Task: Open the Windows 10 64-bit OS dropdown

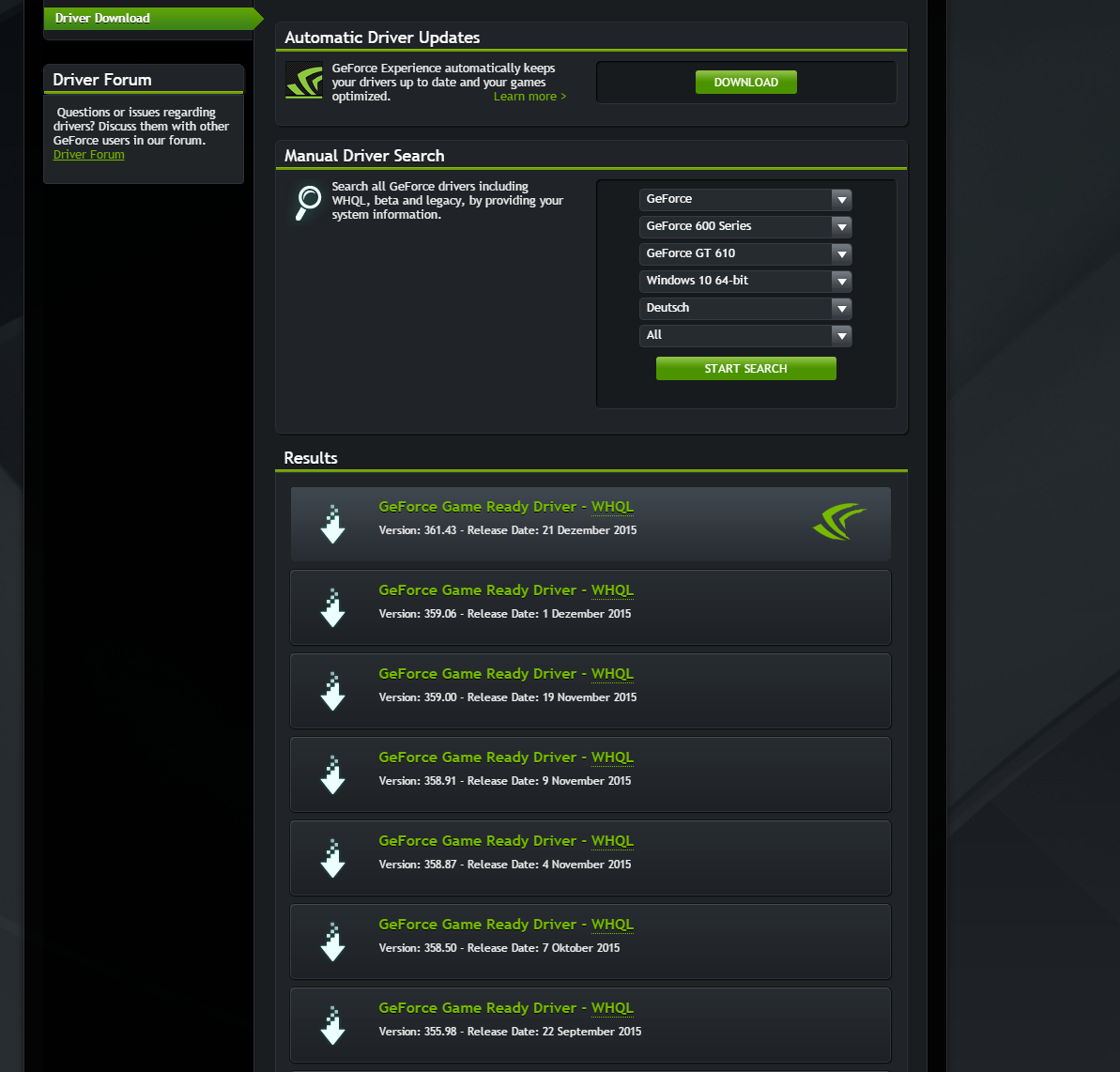Action: coord(745,281)
